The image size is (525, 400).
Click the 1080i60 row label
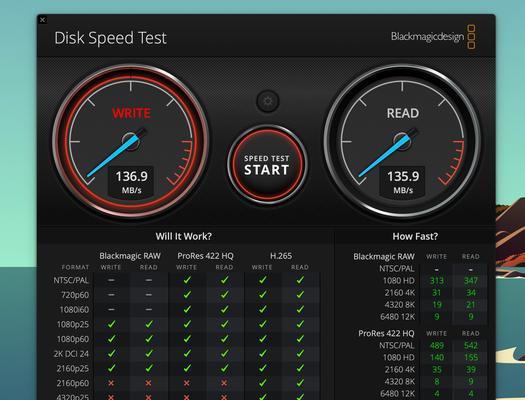pos(74,310)
